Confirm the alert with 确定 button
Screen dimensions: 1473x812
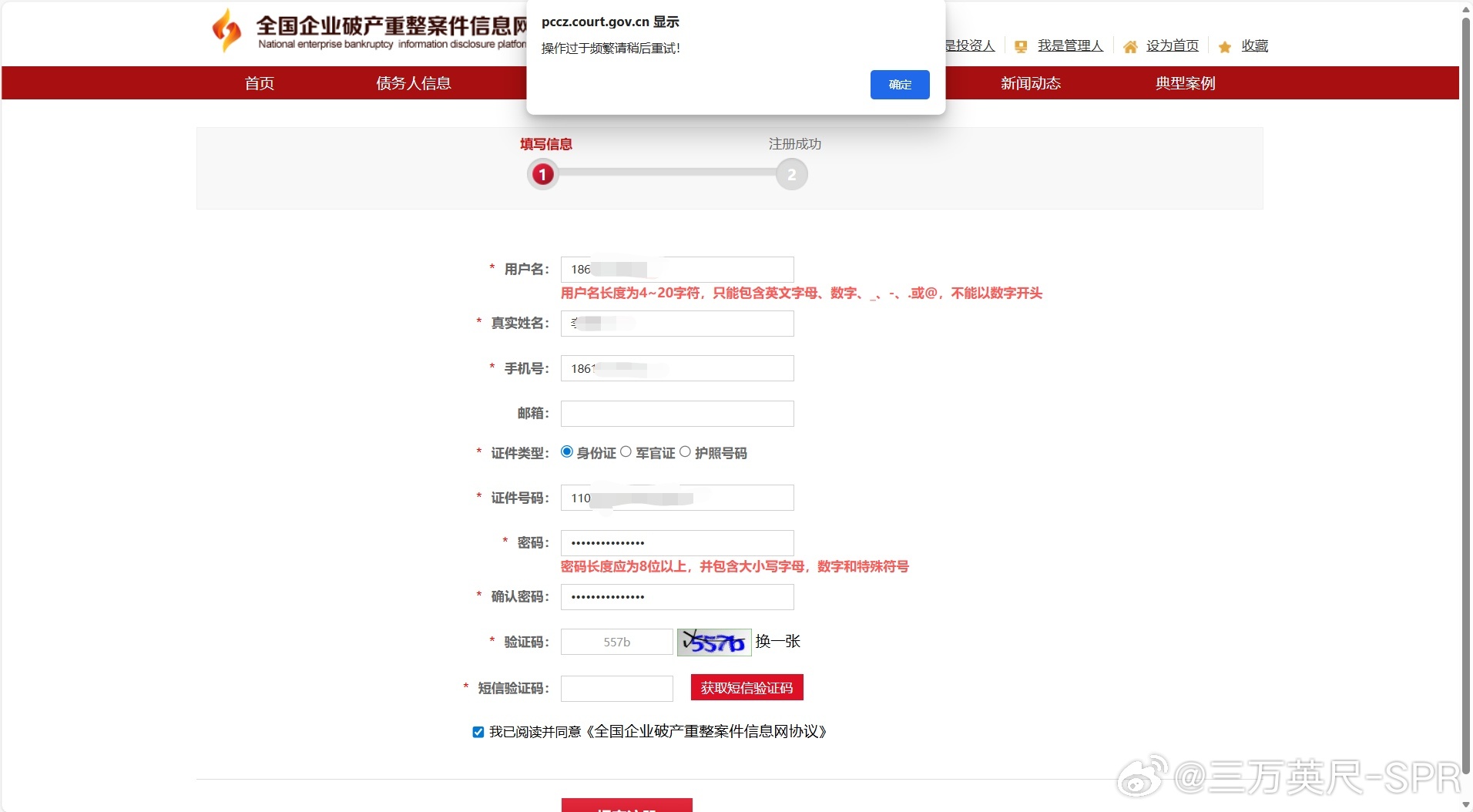coord(900,85)
